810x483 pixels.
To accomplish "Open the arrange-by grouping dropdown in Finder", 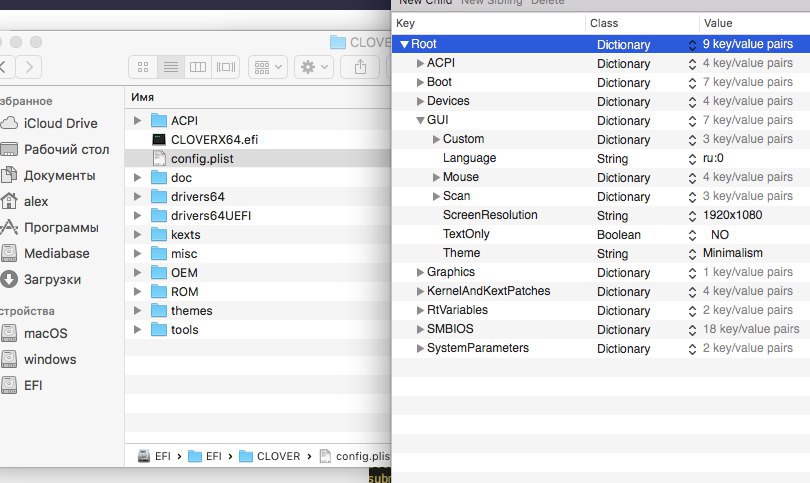I will (268, 67).
